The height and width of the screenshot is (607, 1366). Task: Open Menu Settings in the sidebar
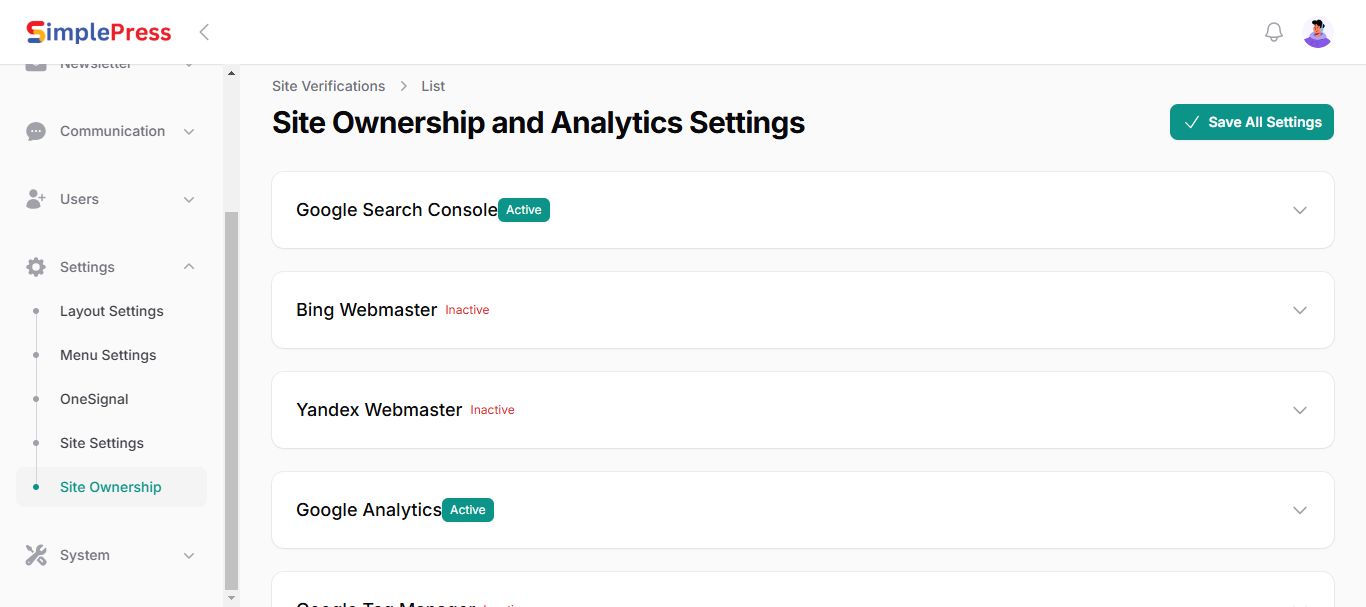pyautogui.click(x=108, y=355)
